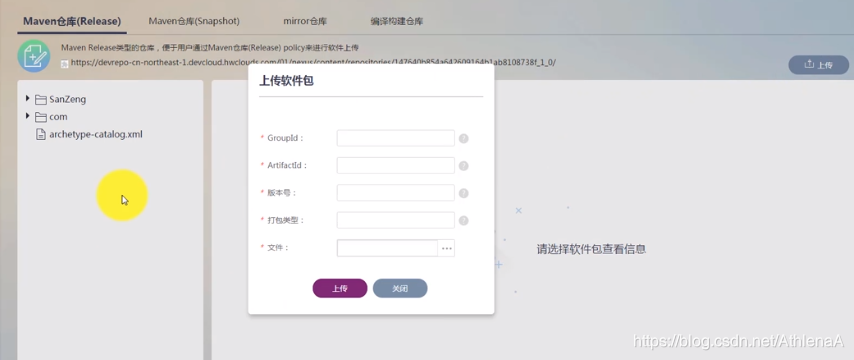Viewport: 854px width, 360px height.
Task: Focus the 打包类型 input field
Action: (395, 220)
